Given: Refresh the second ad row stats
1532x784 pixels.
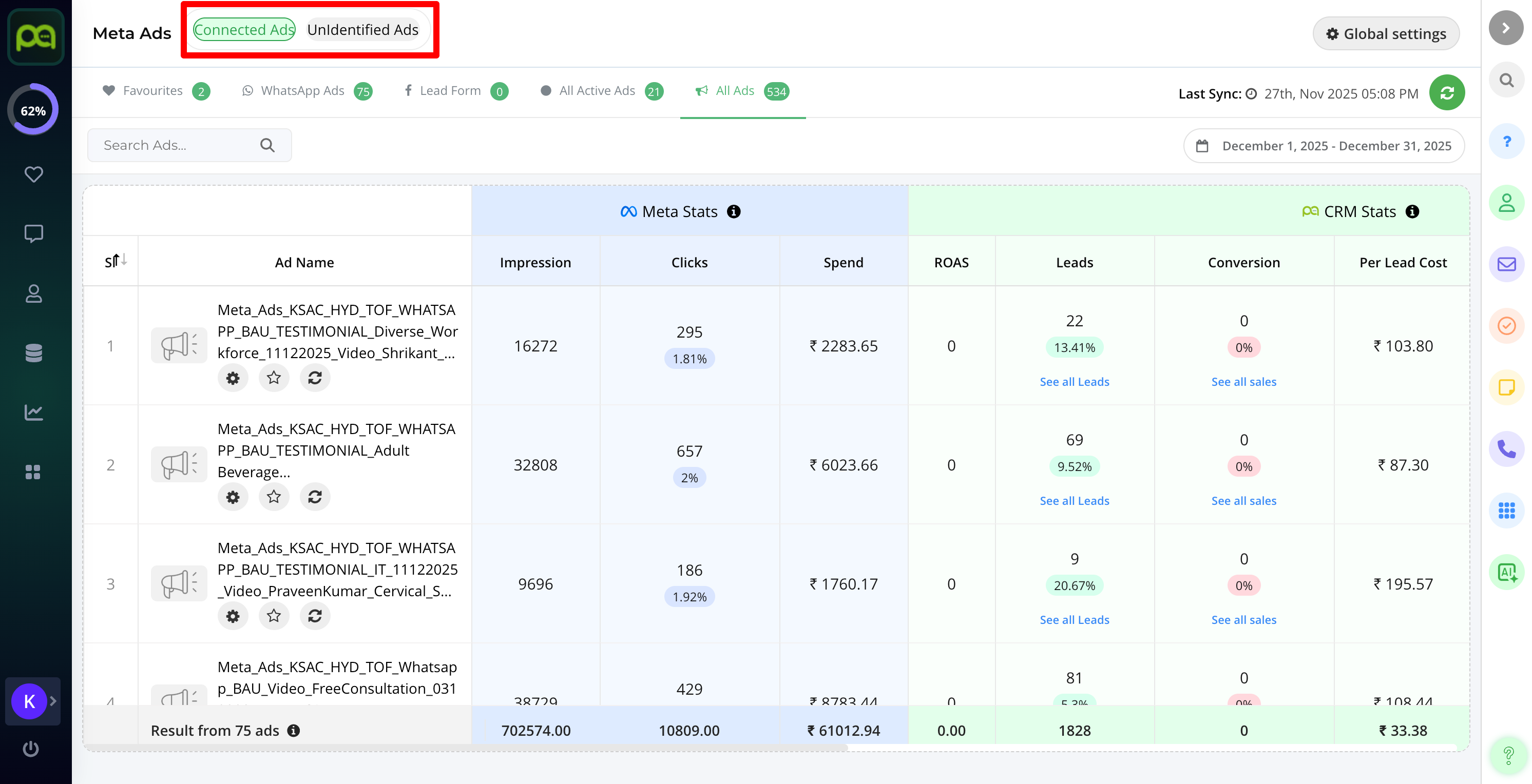Looking at the screenshot, I should pos(315,496).
